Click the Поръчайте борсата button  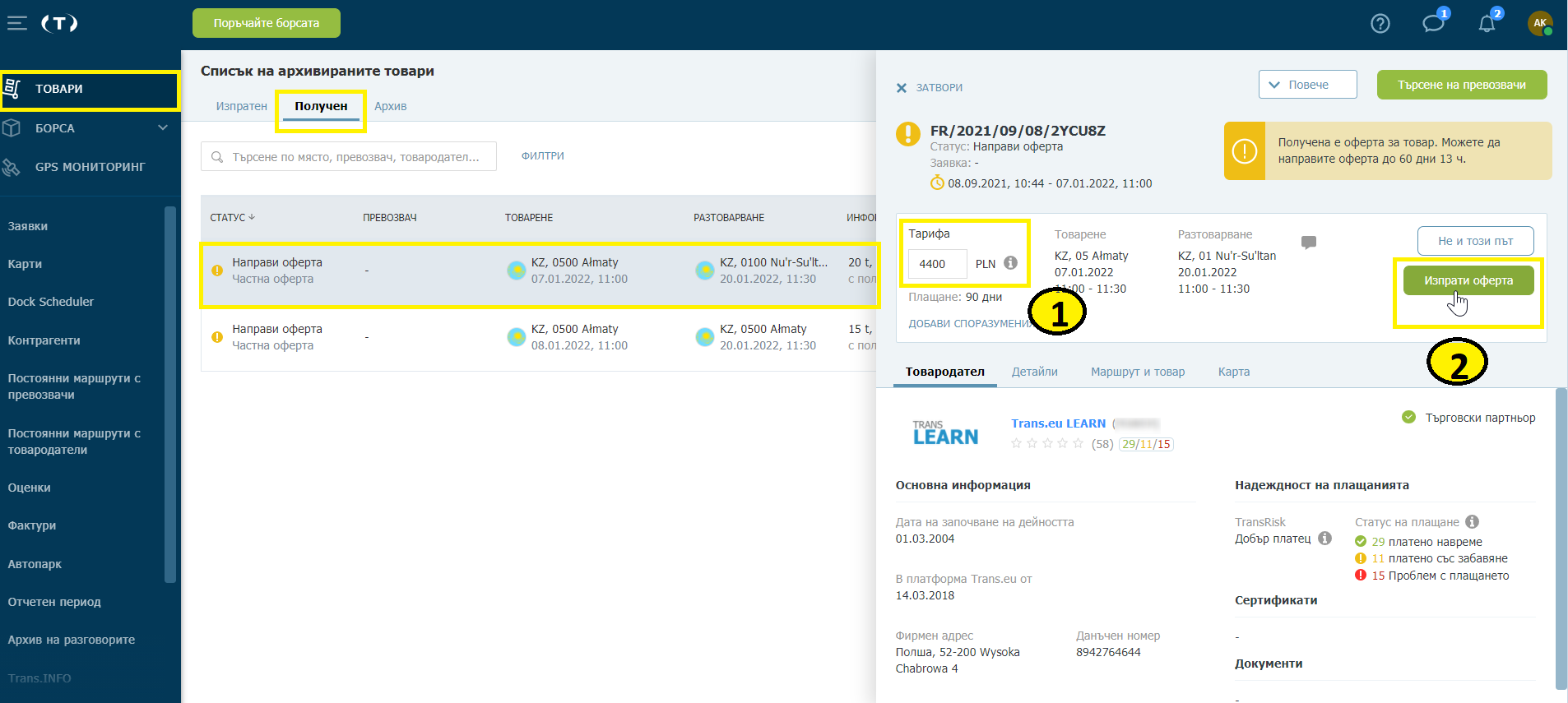pyautogui.click(x=267, y=23)
